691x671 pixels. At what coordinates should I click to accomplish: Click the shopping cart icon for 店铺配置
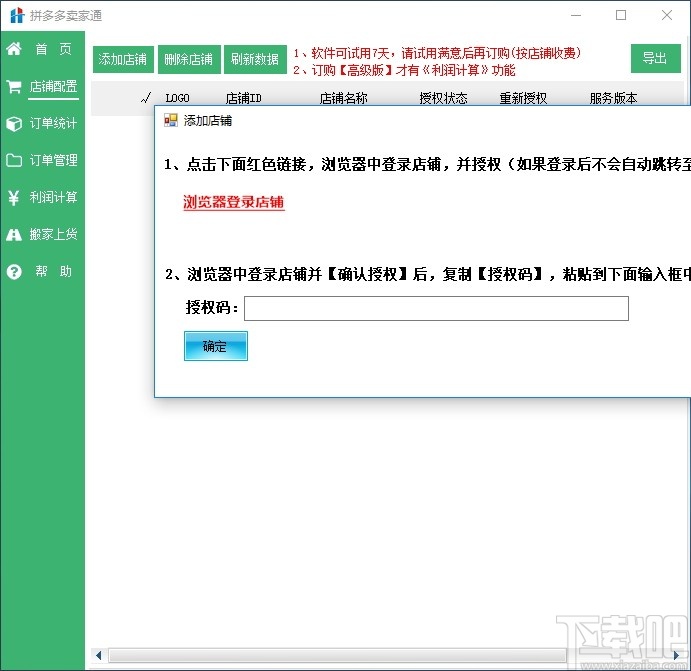14,86
